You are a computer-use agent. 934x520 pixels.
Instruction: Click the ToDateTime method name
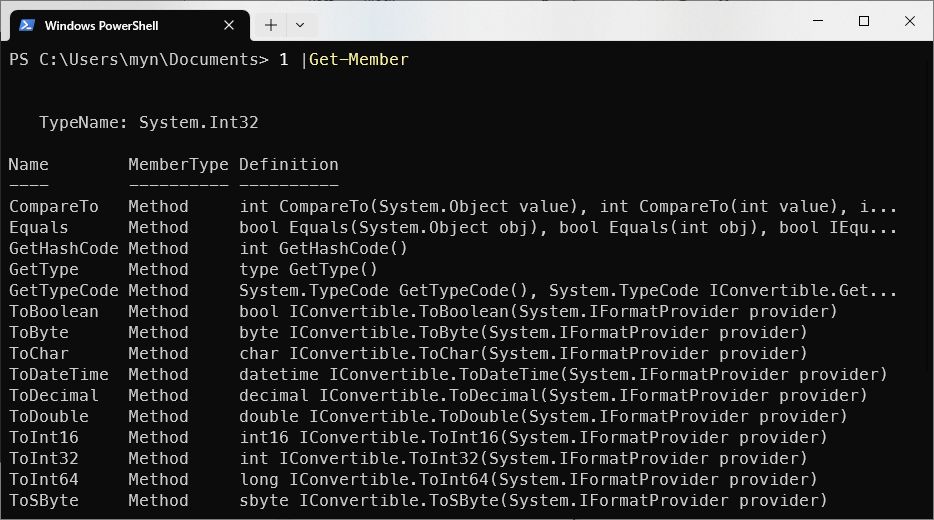point(58,375)
